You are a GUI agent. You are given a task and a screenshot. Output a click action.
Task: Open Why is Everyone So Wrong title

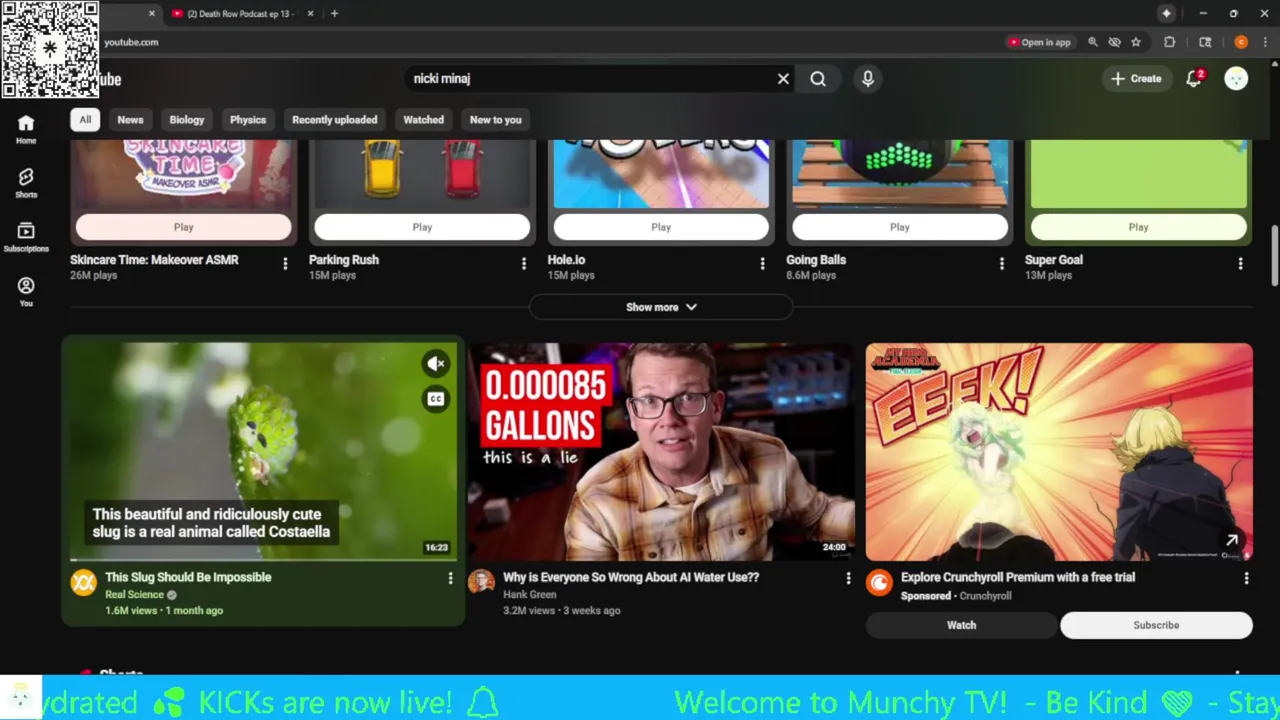(631, 577)
